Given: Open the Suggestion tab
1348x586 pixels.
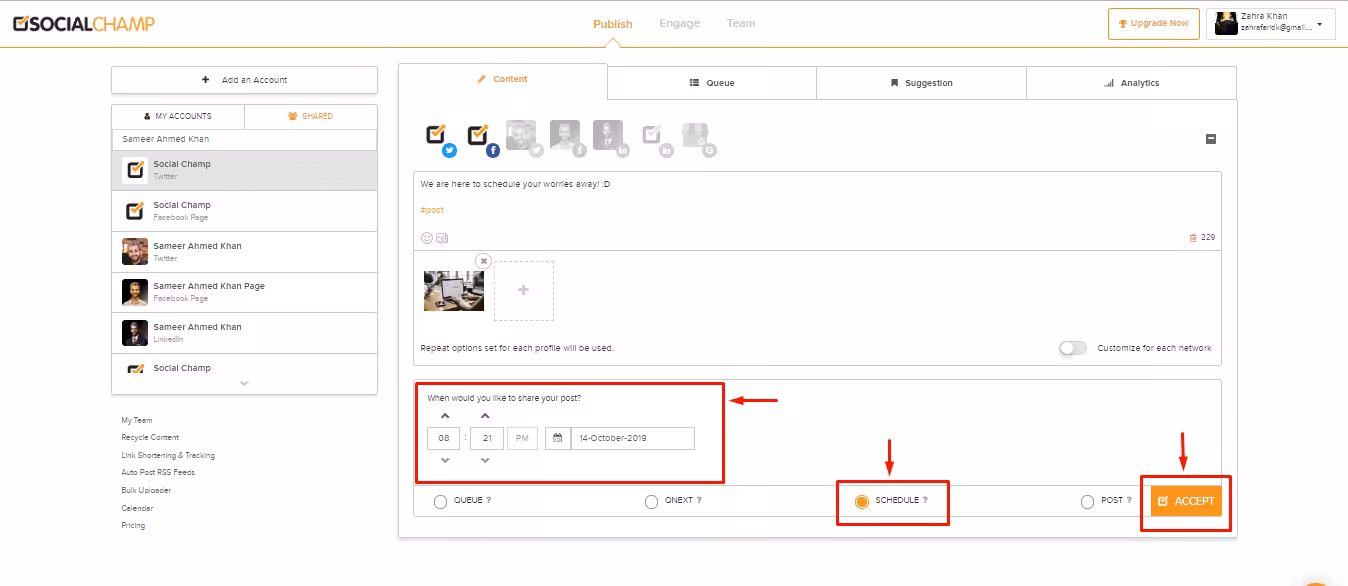Looking at the screenshot, I should 921,83.
